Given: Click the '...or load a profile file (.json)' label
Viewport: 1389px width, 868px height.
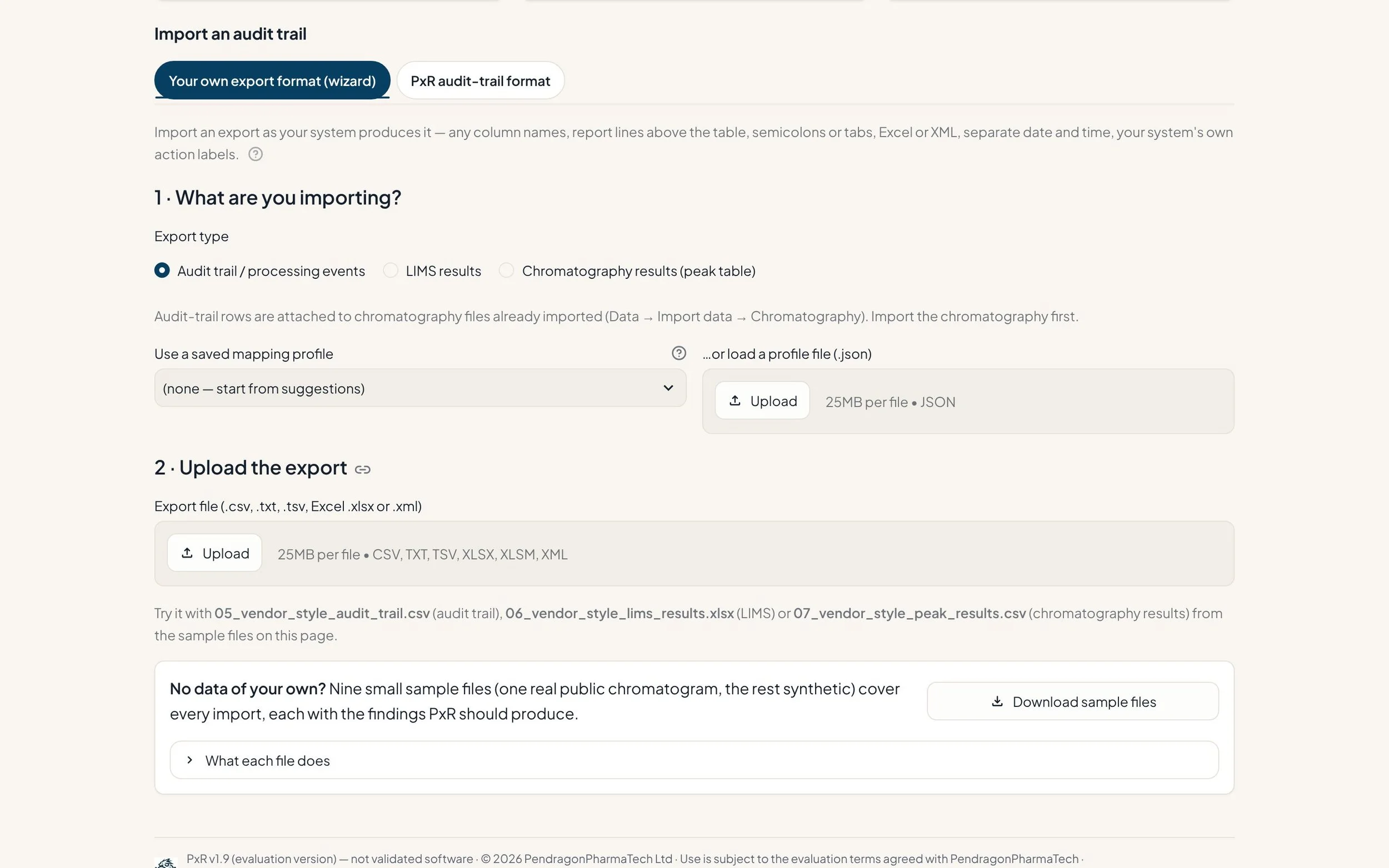Looking at the screenshot, I should [x=787, y=354].
